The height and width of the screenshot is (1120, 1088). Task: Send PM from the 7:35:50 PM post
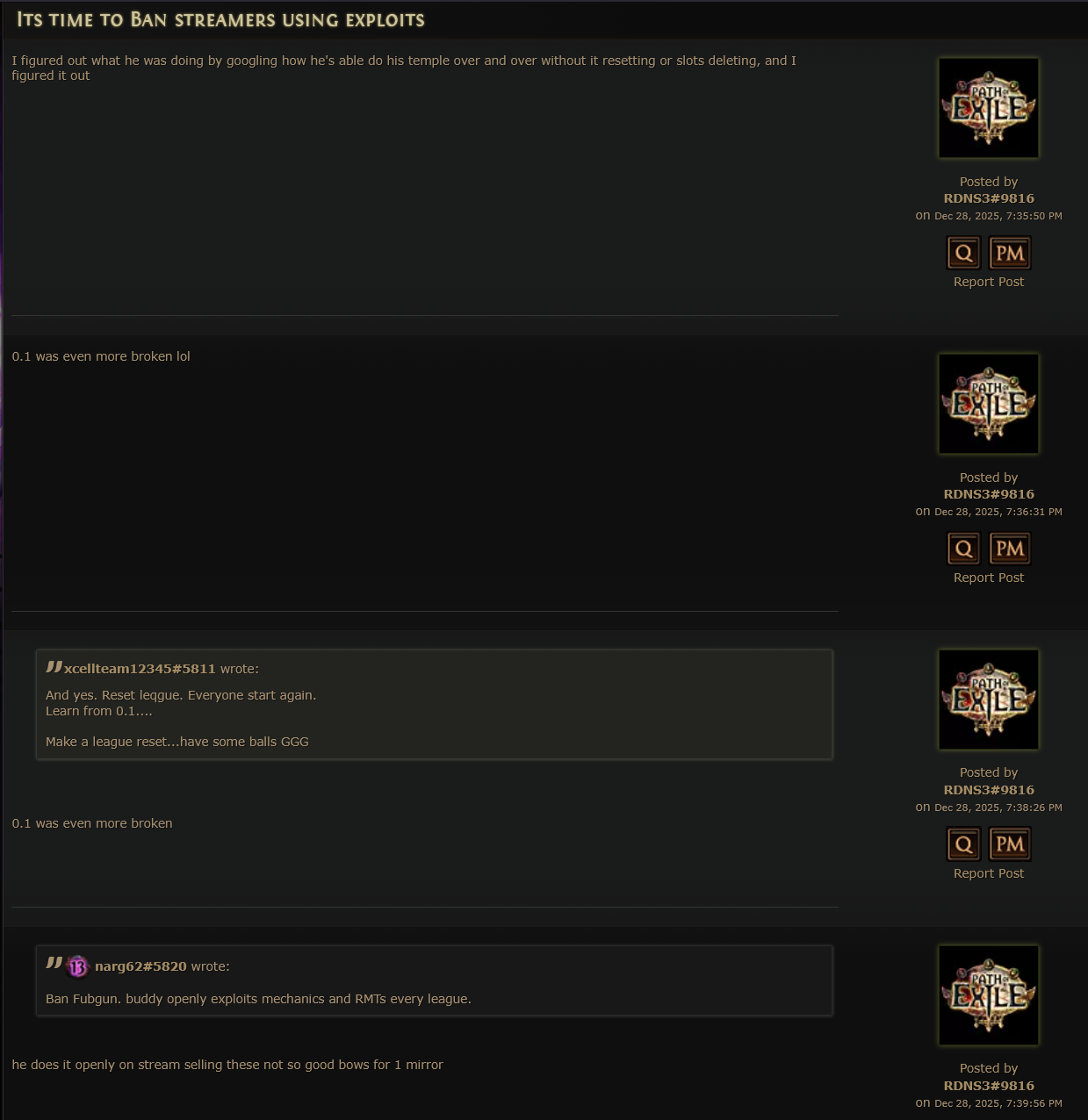[1010, 254]
